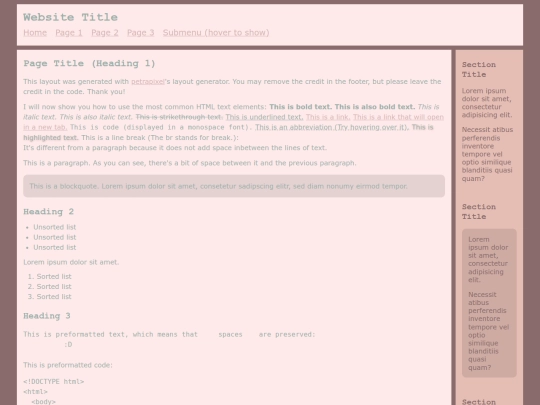Click the first 'Unsorted list' item

[x=54, y=227]
